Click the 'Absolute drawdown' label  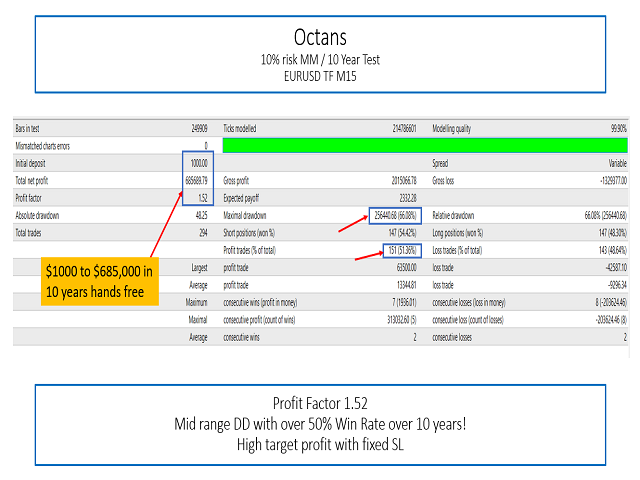(37, 215)
